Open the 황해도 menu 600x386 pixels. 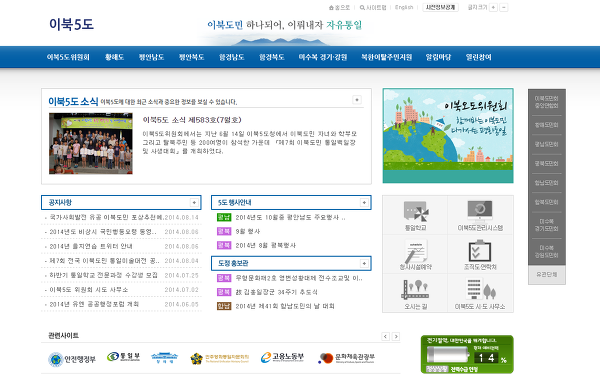tap(114, 57)
